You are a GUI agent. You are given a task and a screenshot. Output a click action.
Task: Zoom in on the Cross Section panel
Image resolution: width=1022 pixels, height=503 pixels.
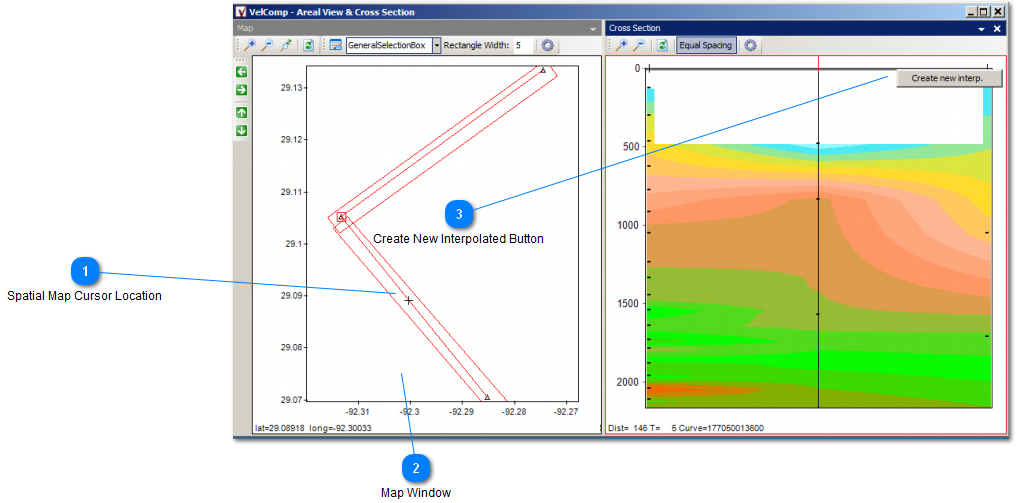(622, 46)
